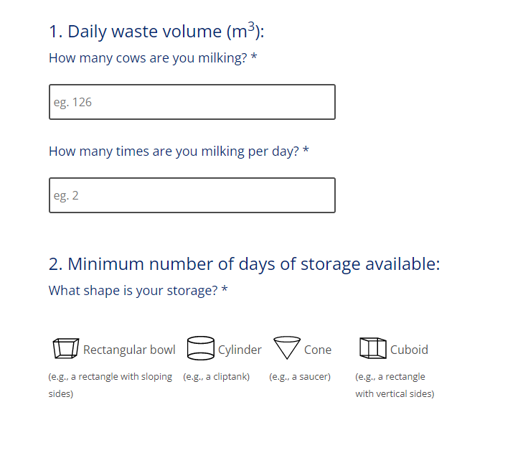
Task: Focus the number of cows input field
Action: click(x=192, y=102)
